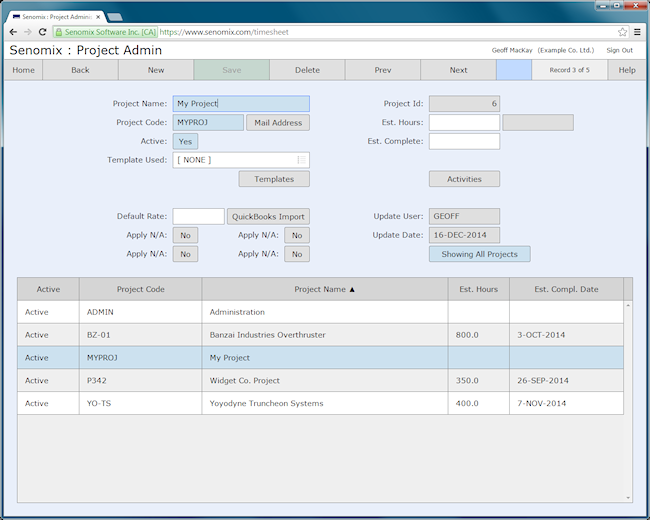Select the Banzai Industries Overthruster row
The image size is (650, 520).
(320, 335)
